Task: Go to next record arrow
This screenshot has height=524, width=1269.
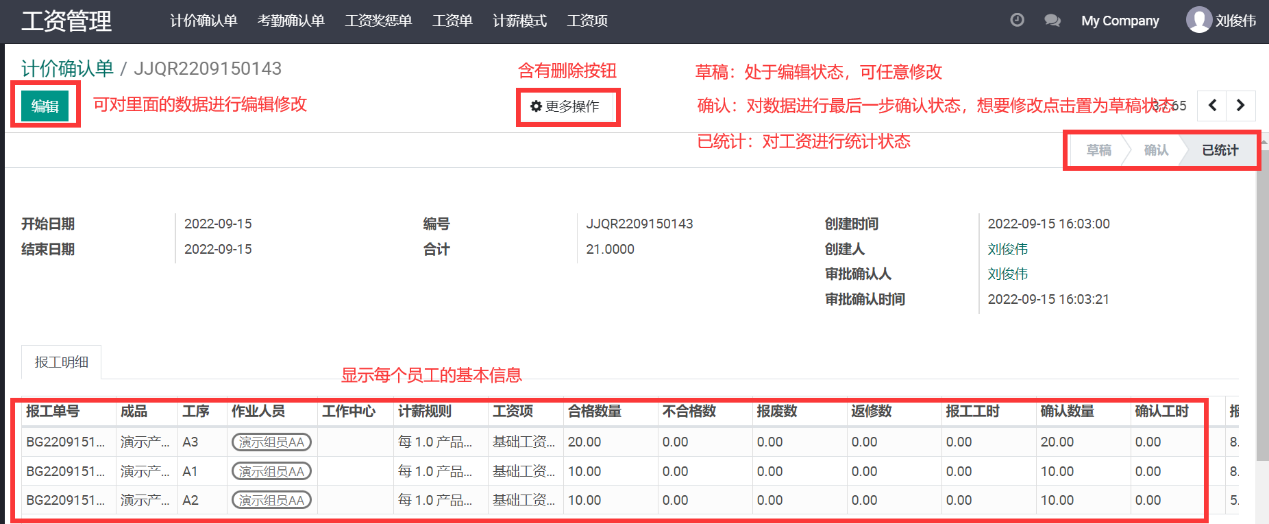Action: 1241,105
